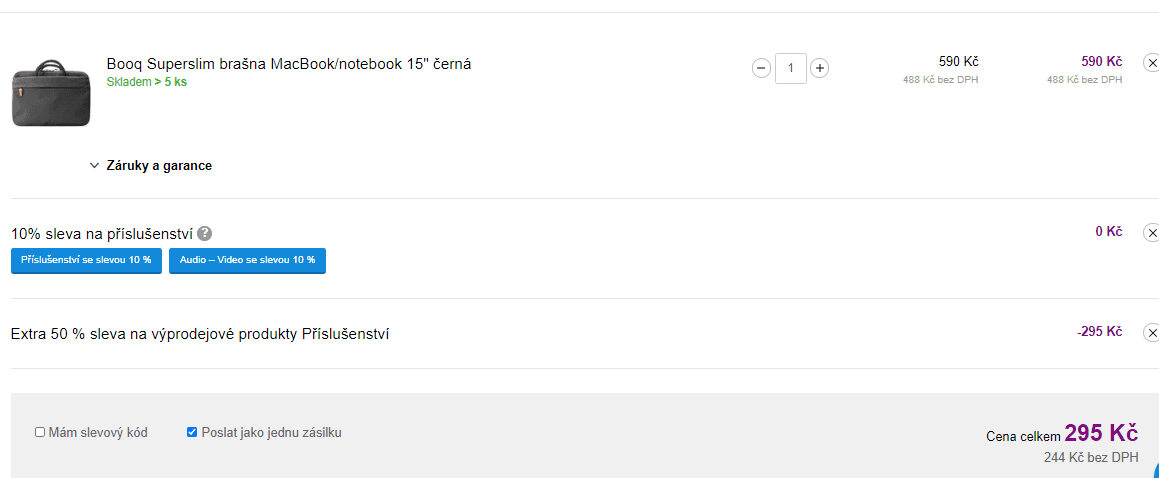
Task: Open Příslušenství se slevou 10 % button
Action: (86, 260)
